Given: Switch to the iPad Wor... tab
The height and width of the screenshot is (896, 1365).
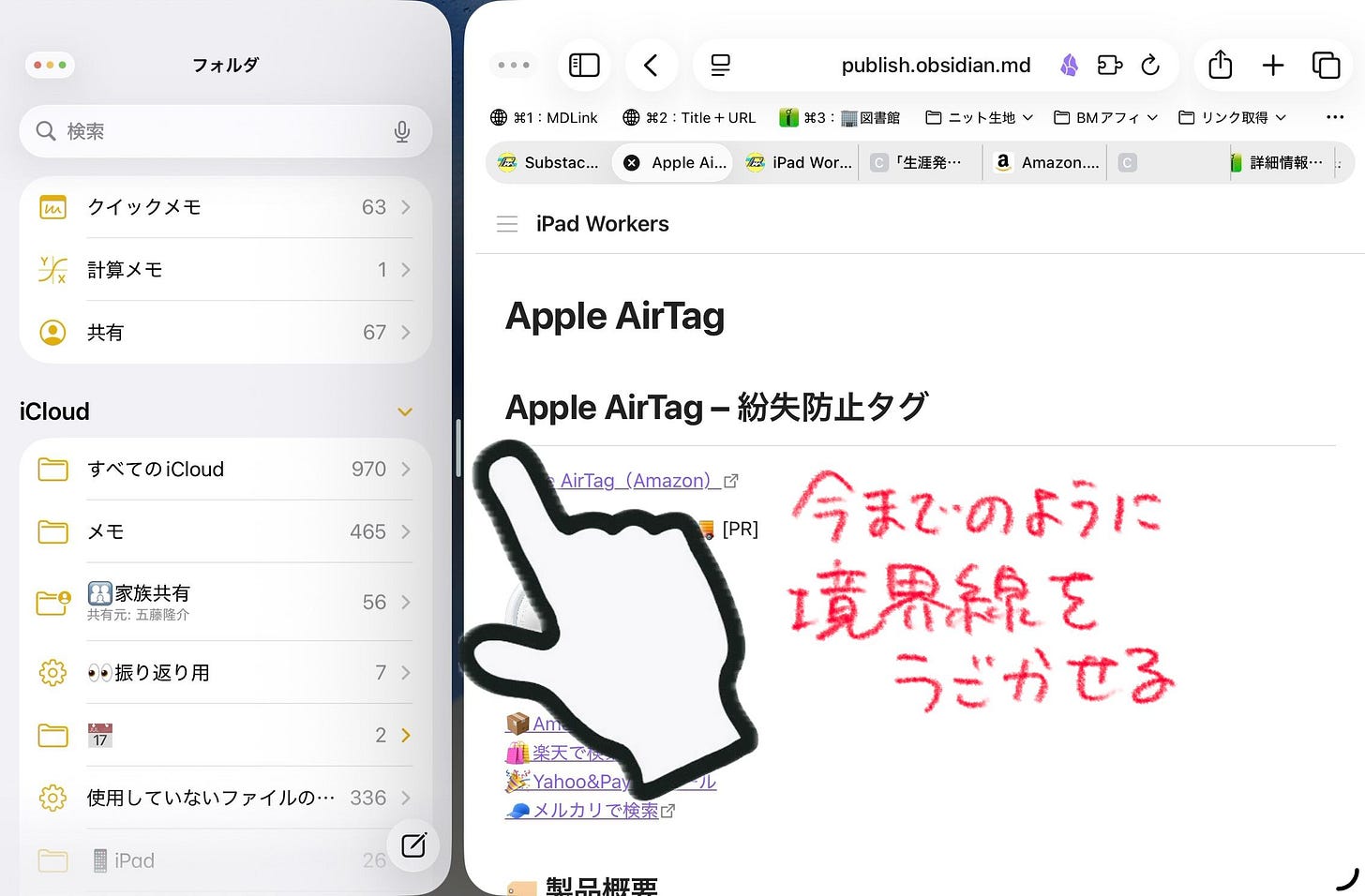Looking at the screenshot, I should (798, 162).
